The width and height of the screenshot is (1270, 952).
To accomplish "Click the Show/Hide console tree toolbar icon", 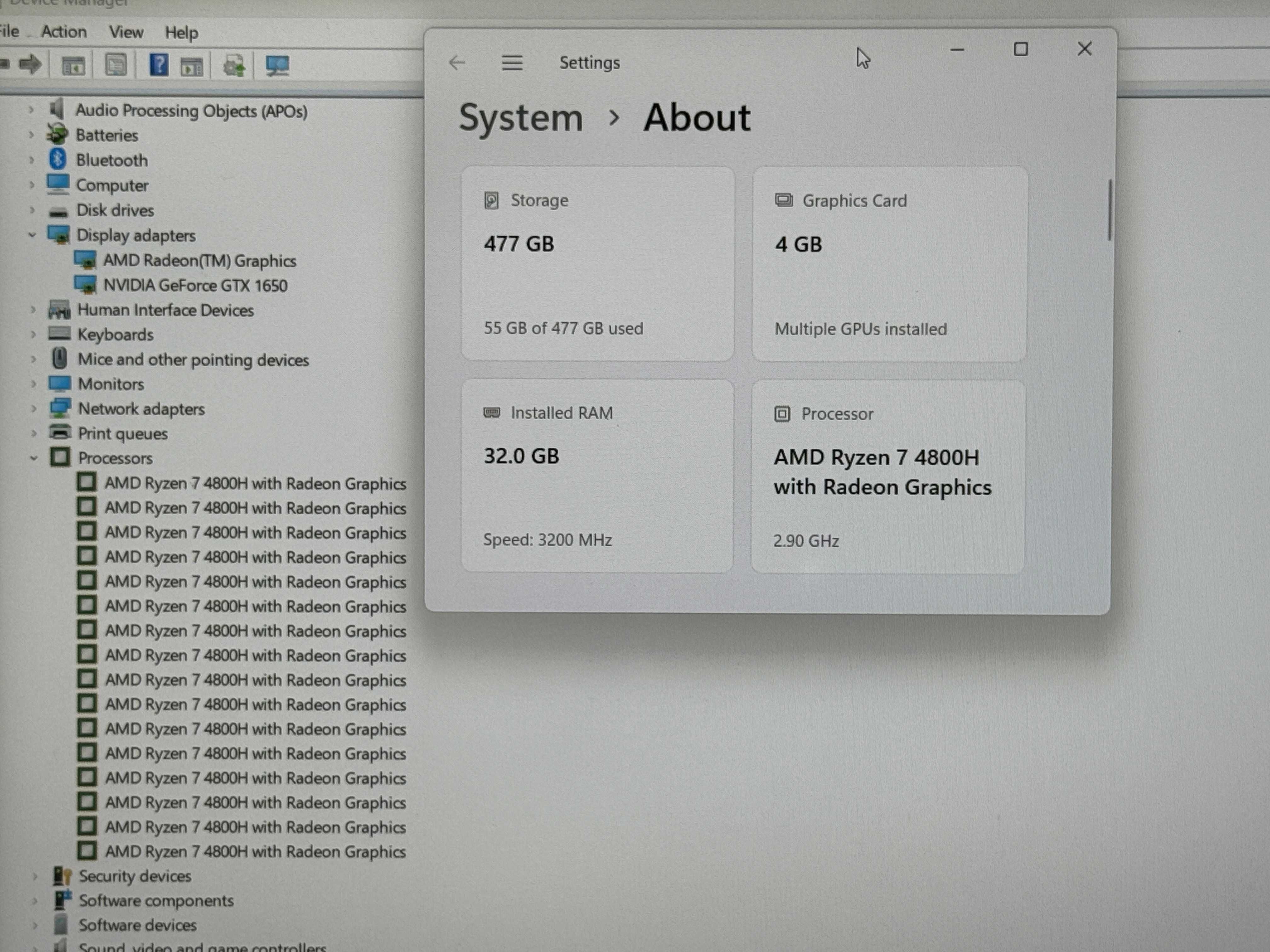I will (73, 65).
